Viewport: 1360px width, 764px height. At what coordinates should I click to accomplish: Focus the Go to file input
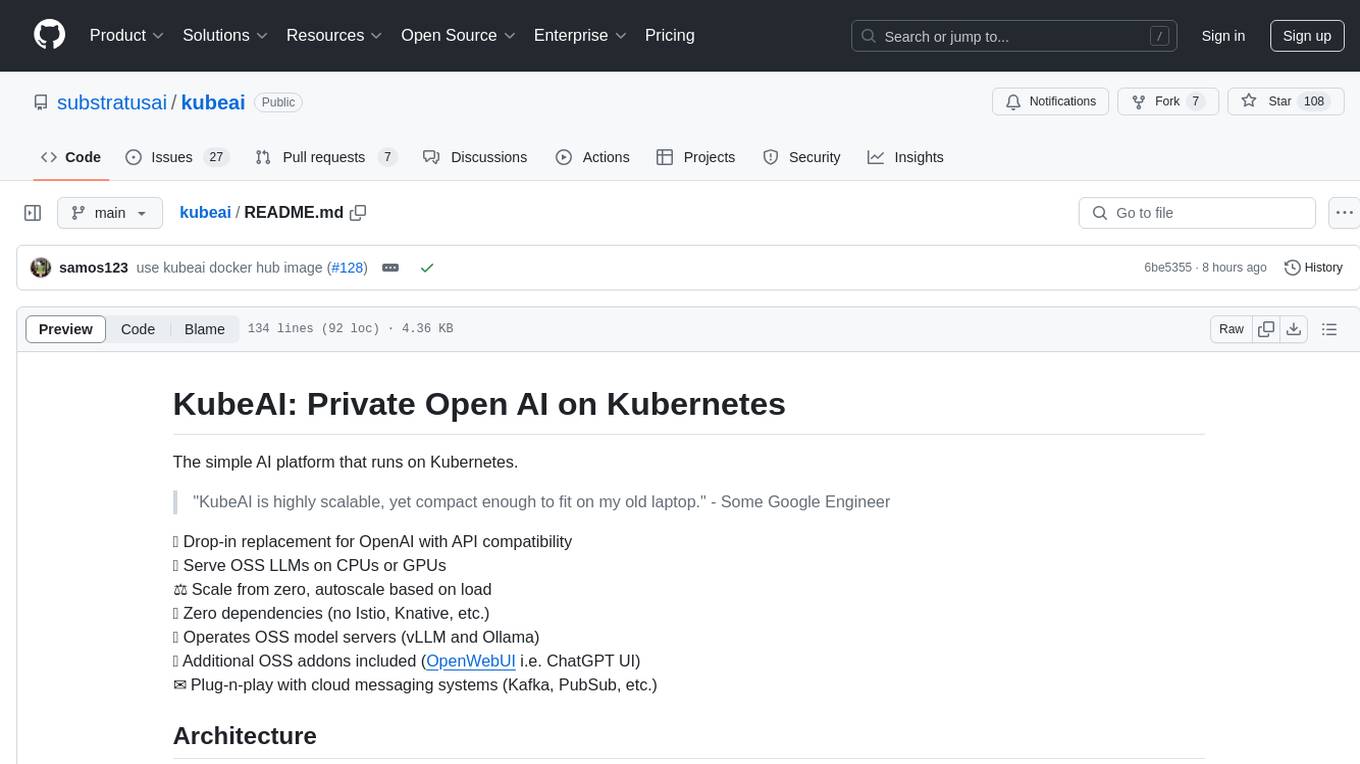pyautogui.click(x=1197, y=213)
